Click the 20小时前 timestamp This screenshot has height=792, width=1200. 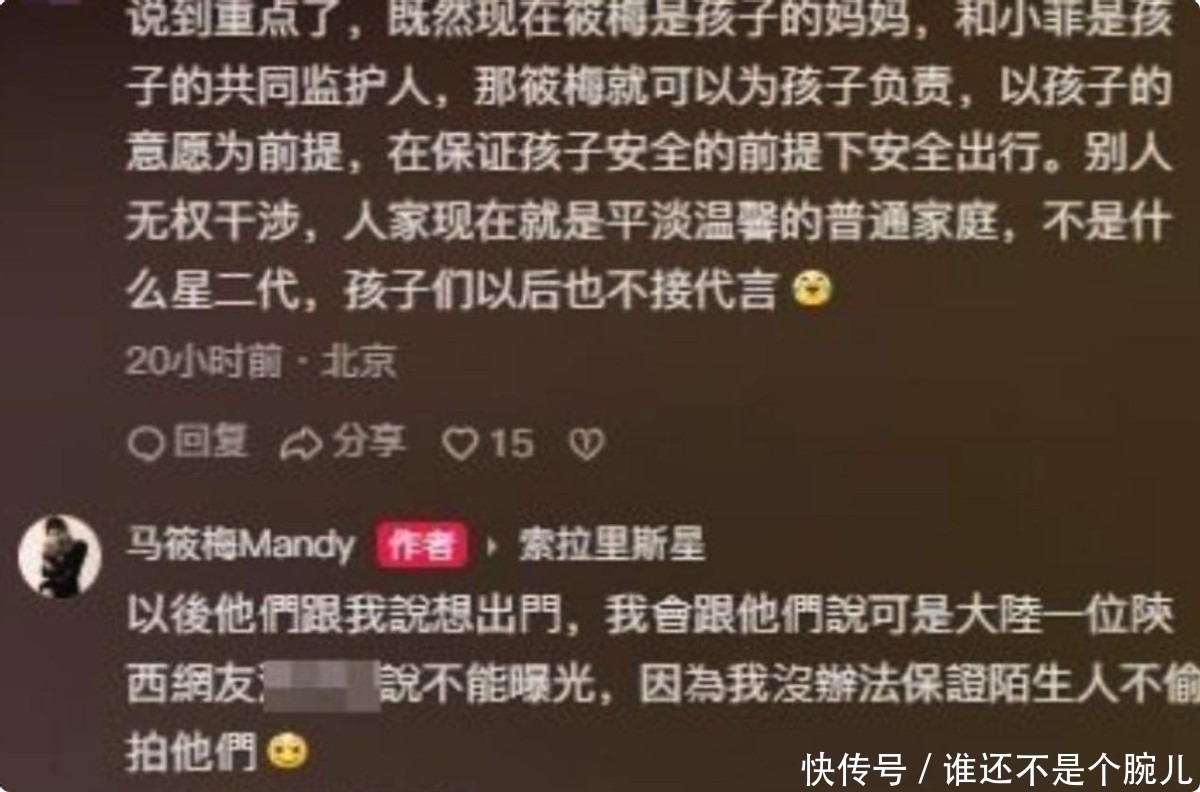[x=205, y=364]
